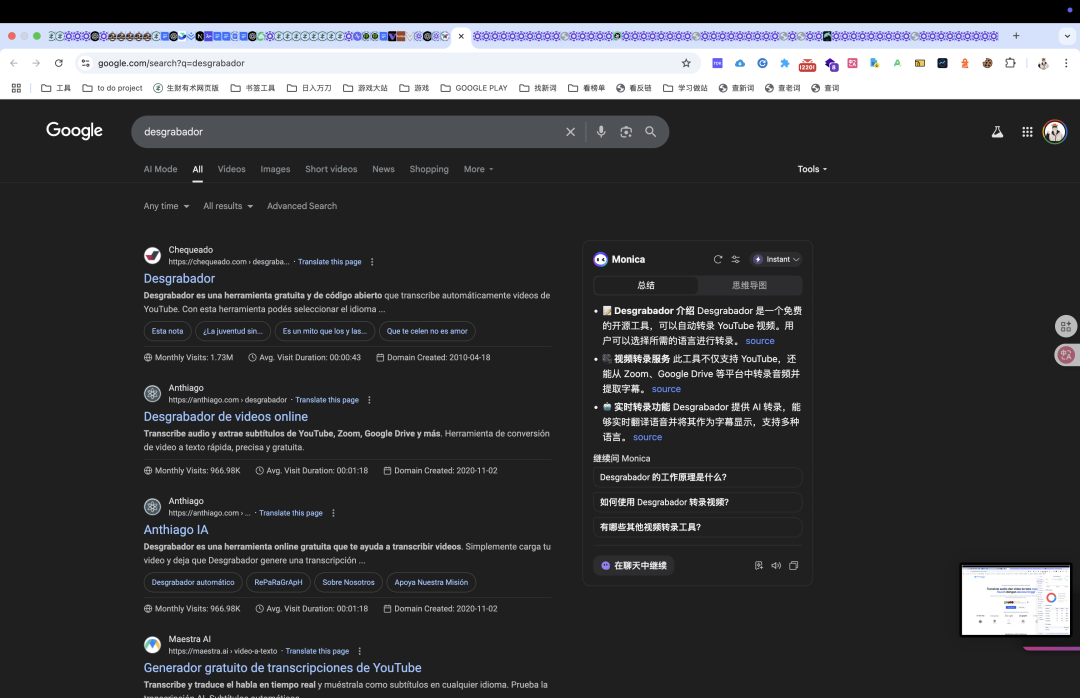Click the browser address bar URL
This screenshot has height=698, width=1080.
(171, 63)
